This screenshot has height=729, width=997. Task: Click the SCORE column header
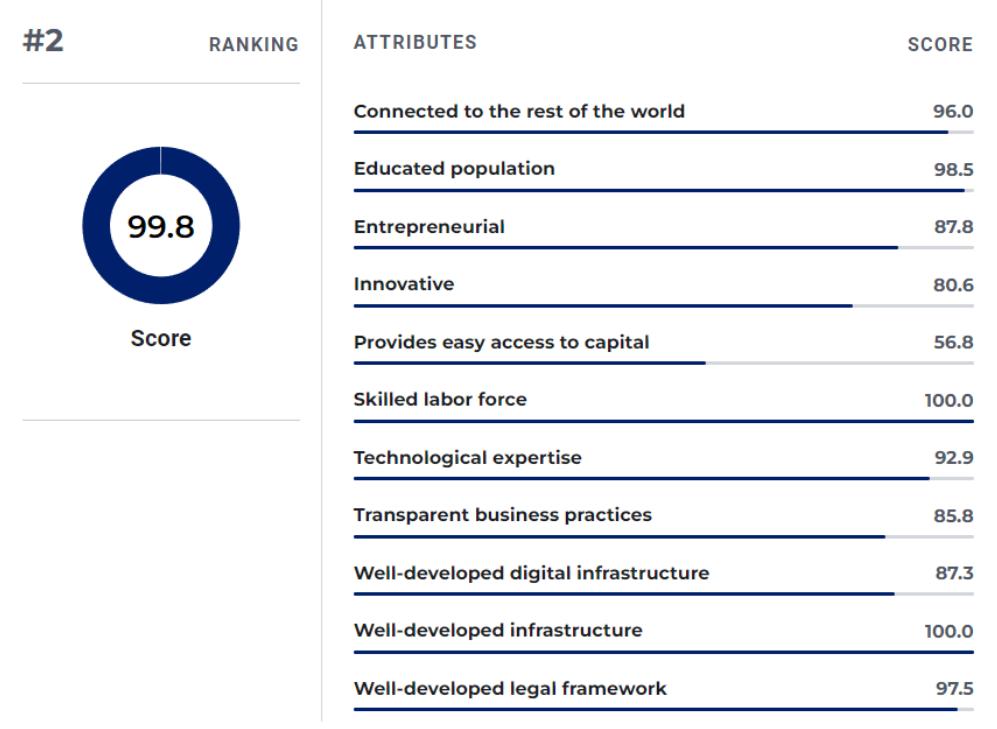[x=940, y=45]
